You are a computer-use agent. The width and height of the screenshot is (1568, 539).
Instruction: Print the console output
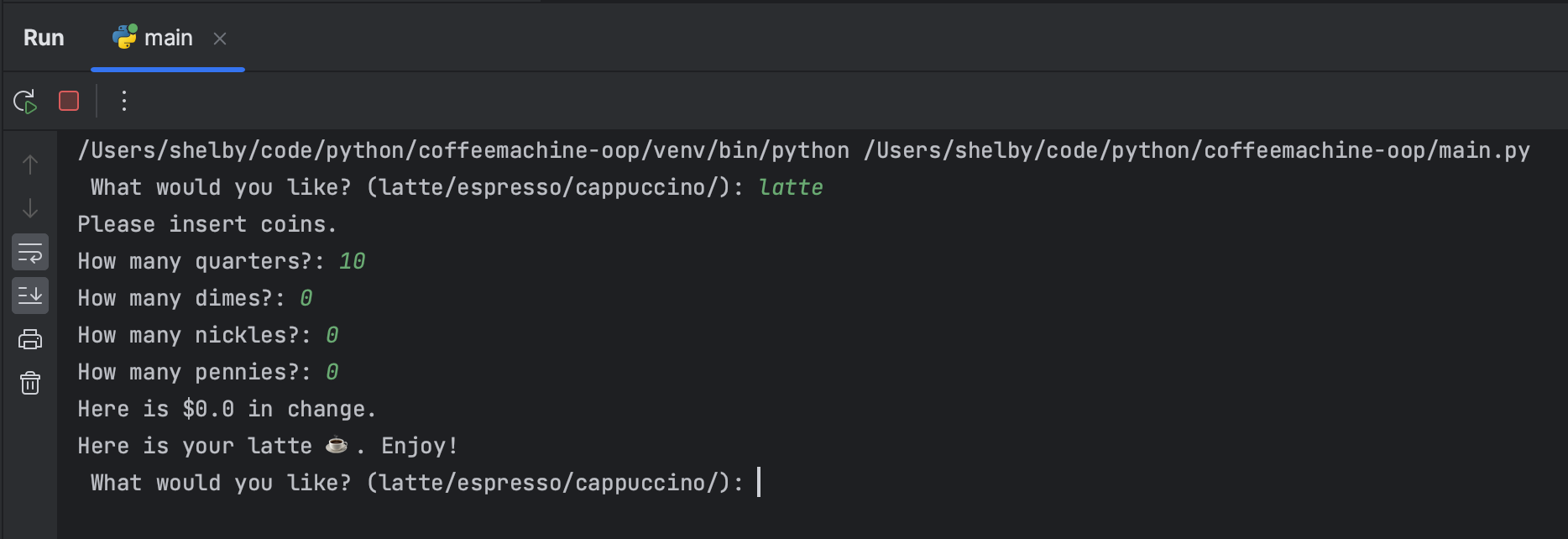(29, 338)
